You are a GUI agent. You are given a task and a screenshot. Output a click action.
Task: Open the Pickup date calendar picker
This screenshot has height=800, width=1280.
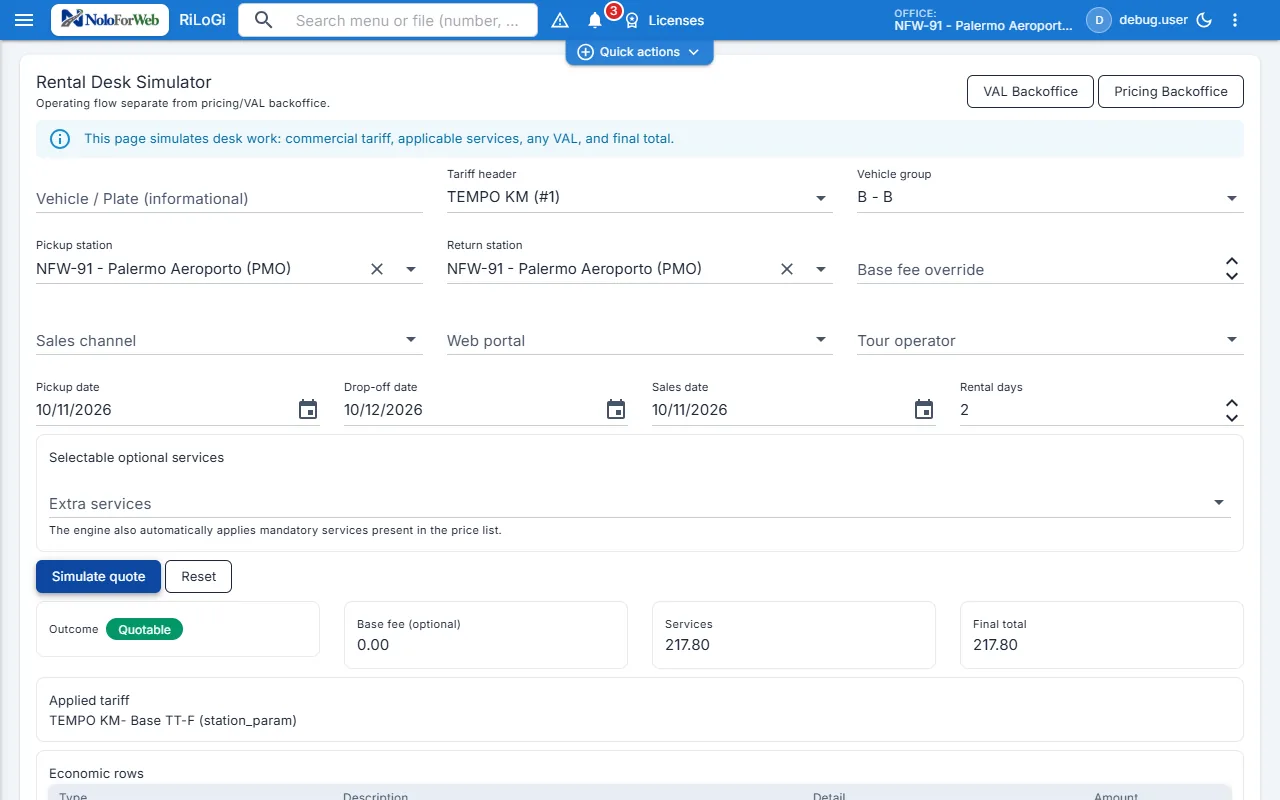(308, 409)
